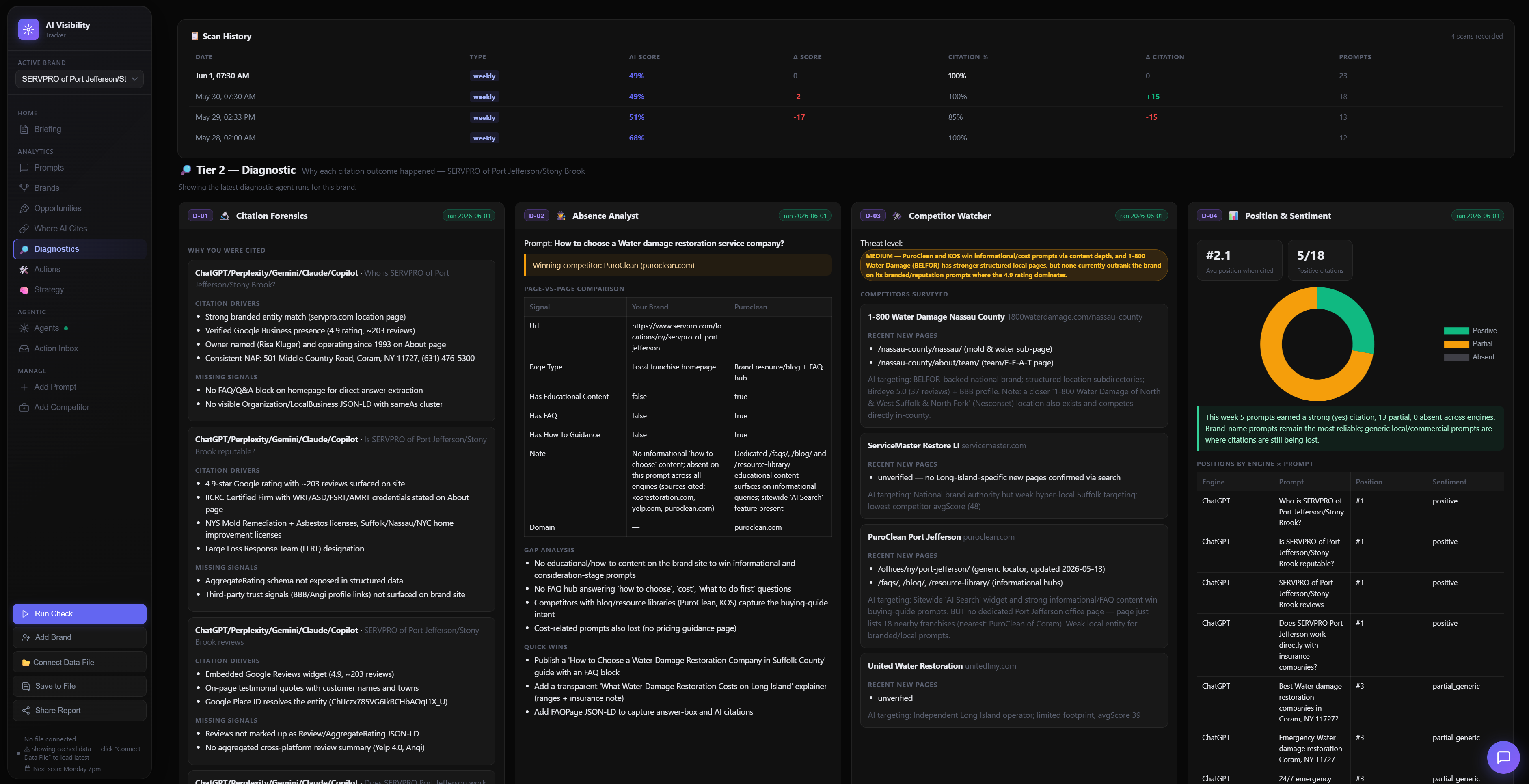Click the #2.1 avg position card
Screen dimensions: 1529x784
[x=1240, y=261]
